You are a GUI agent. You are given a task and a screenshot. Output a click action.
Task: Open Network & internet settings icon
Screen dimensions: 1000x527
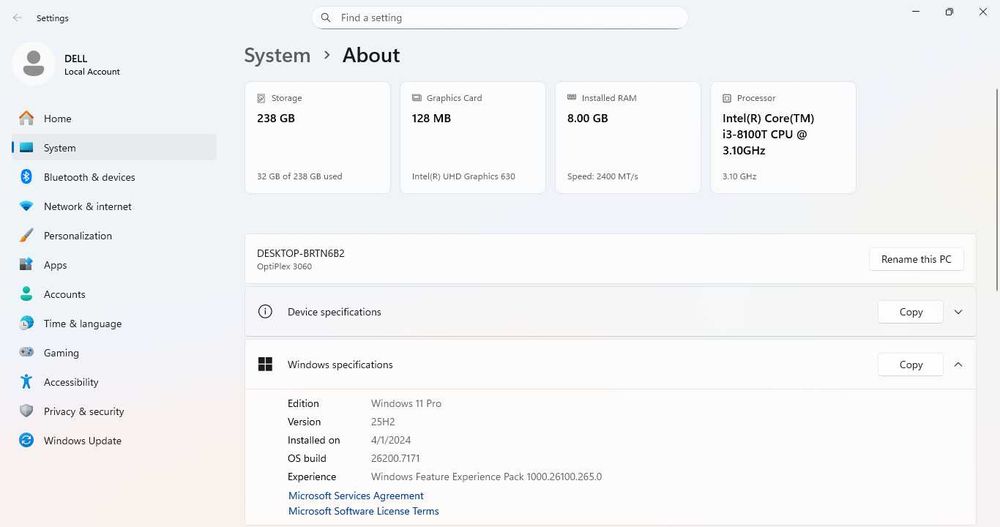click(x=26, y=206)
